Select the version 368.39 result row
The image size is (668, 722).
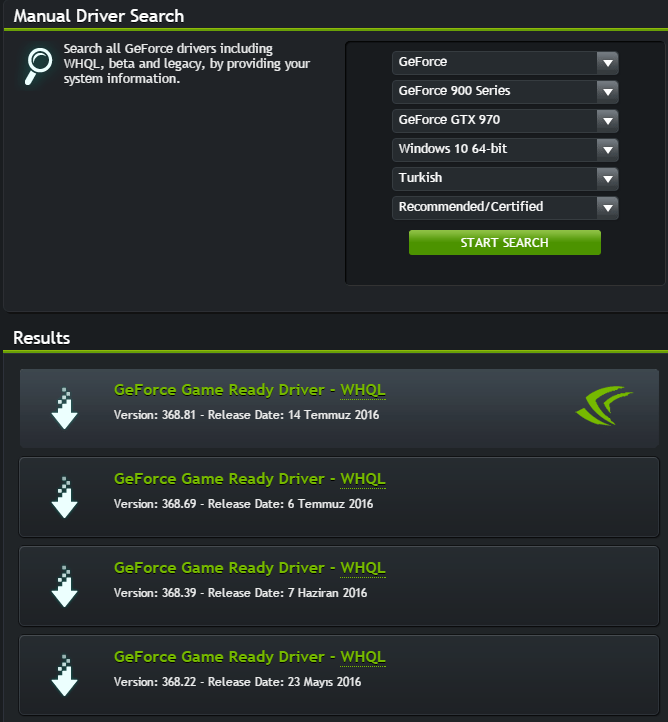tap(339, 586)
